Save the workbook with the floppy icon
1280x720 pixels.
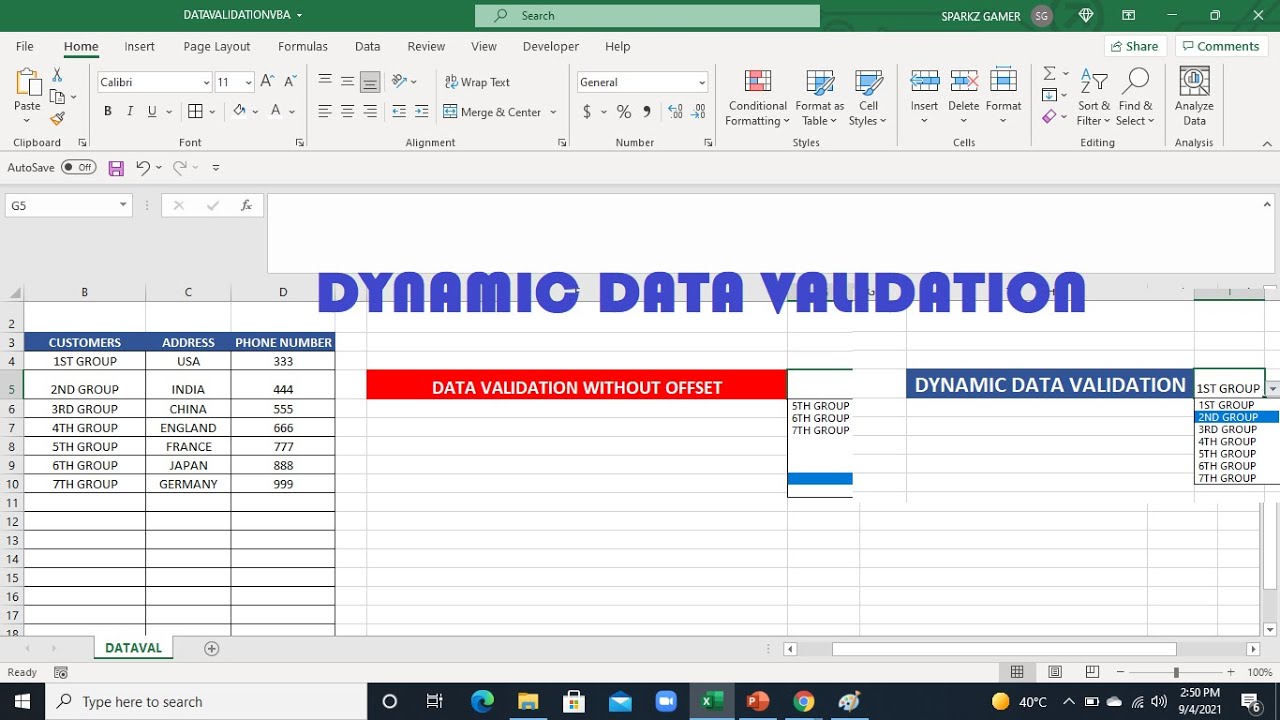point(116,168)
